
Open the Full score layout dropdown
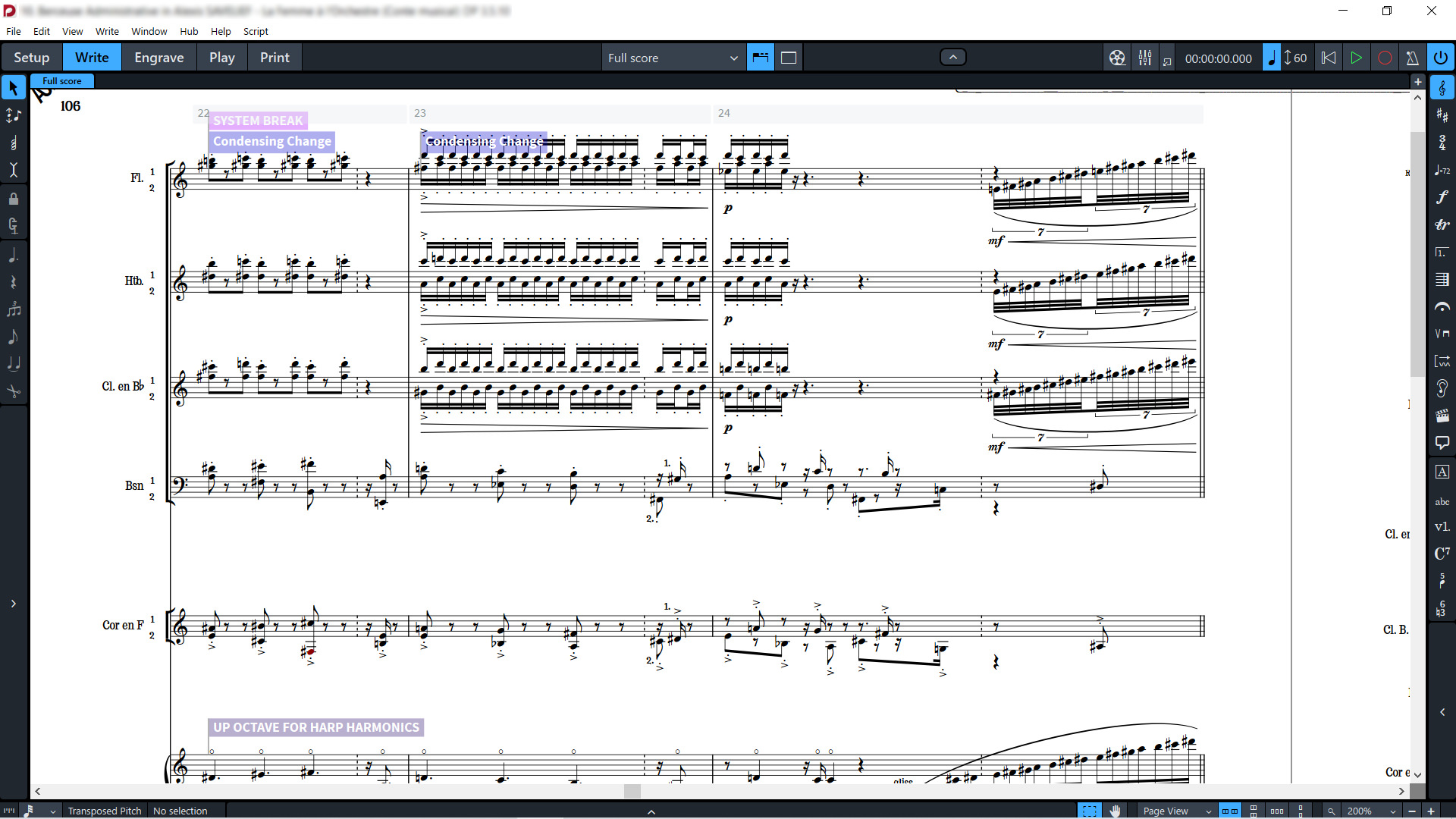[672, 58]
